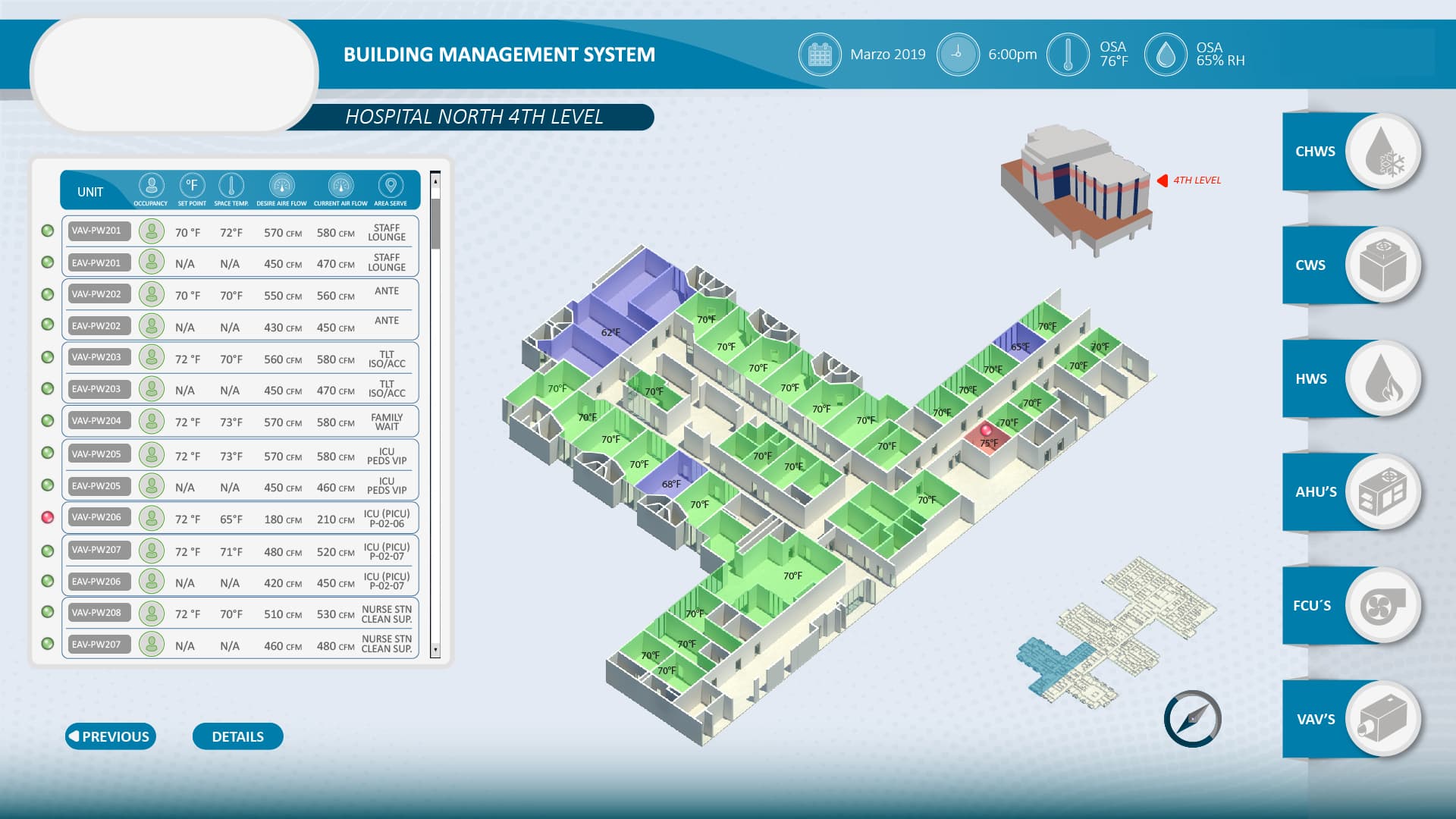Click the DETAILS button
1456x819 pixels.
237,736
